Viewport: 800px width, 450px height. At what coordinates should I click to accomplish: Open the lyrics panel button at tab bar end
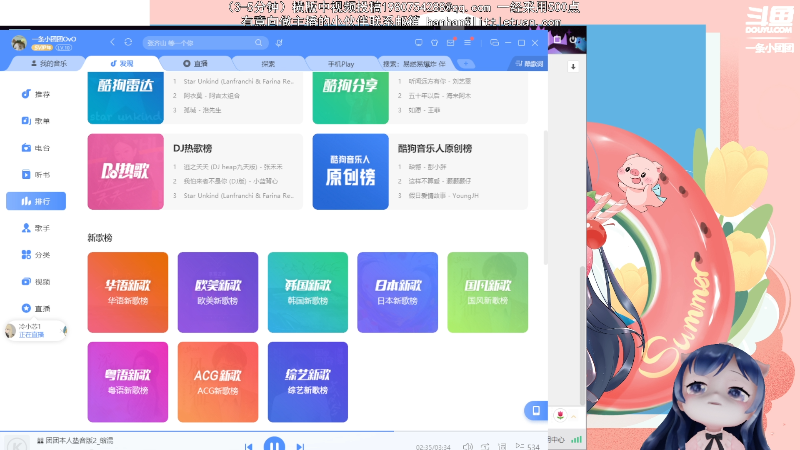[529, 64]
